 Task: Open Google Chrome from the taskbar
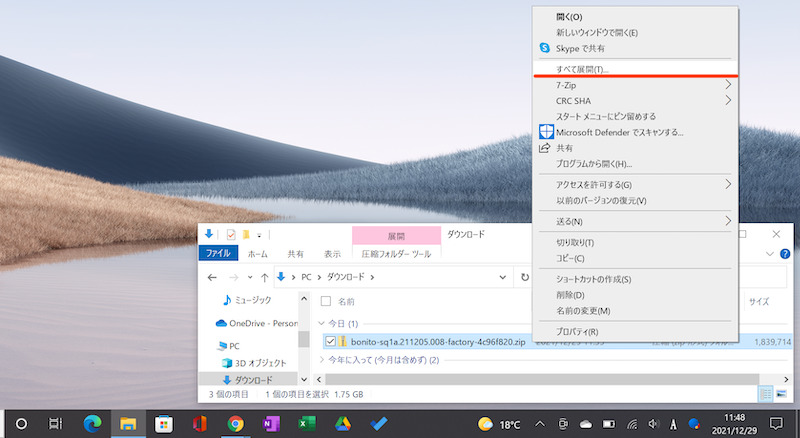tap(235, 423)
